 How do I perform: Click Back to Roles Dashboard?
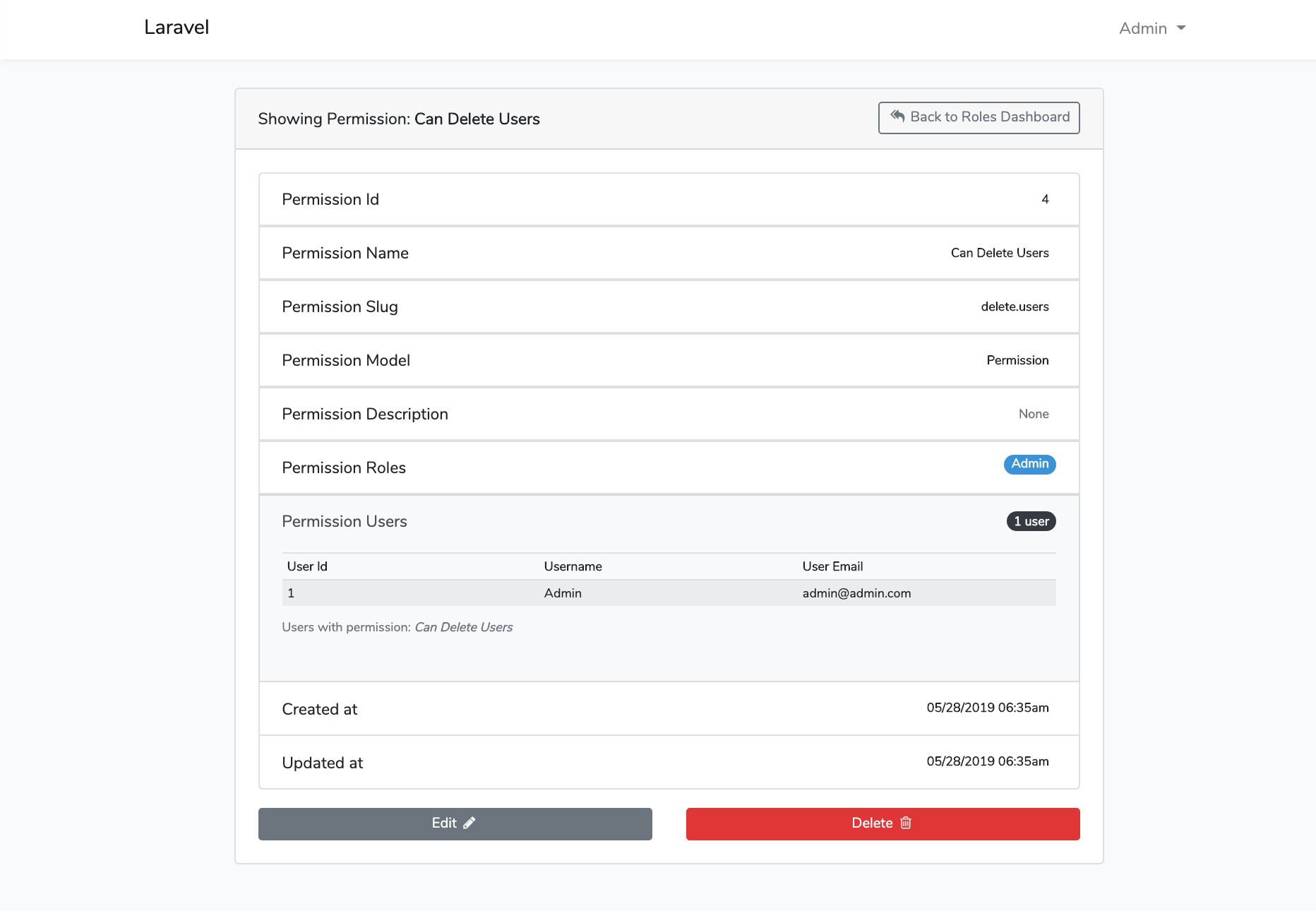(x=978, y=117)
